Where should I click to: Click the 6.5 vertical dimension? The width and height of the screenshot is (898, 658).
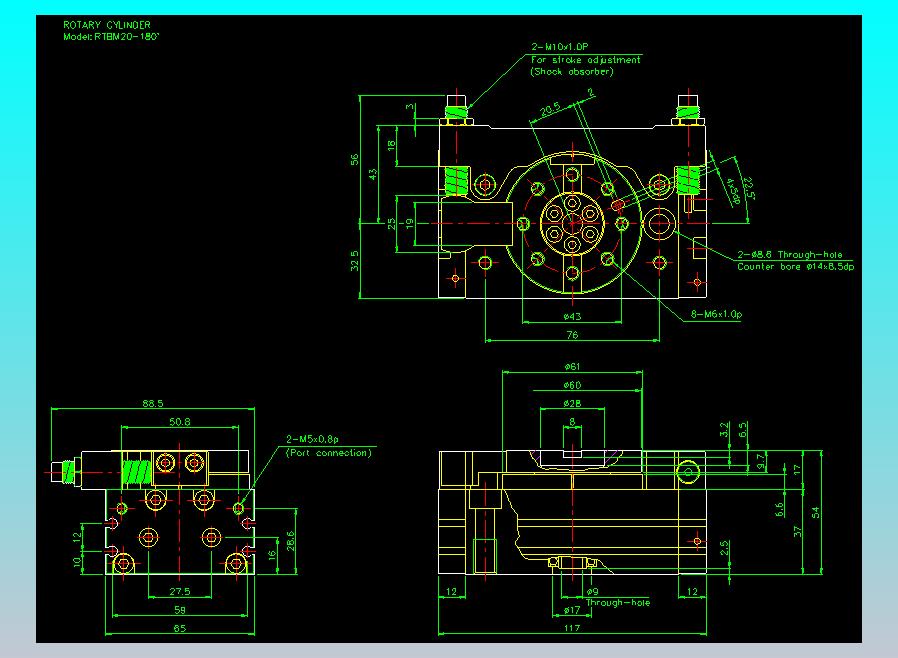pos(743,430)
